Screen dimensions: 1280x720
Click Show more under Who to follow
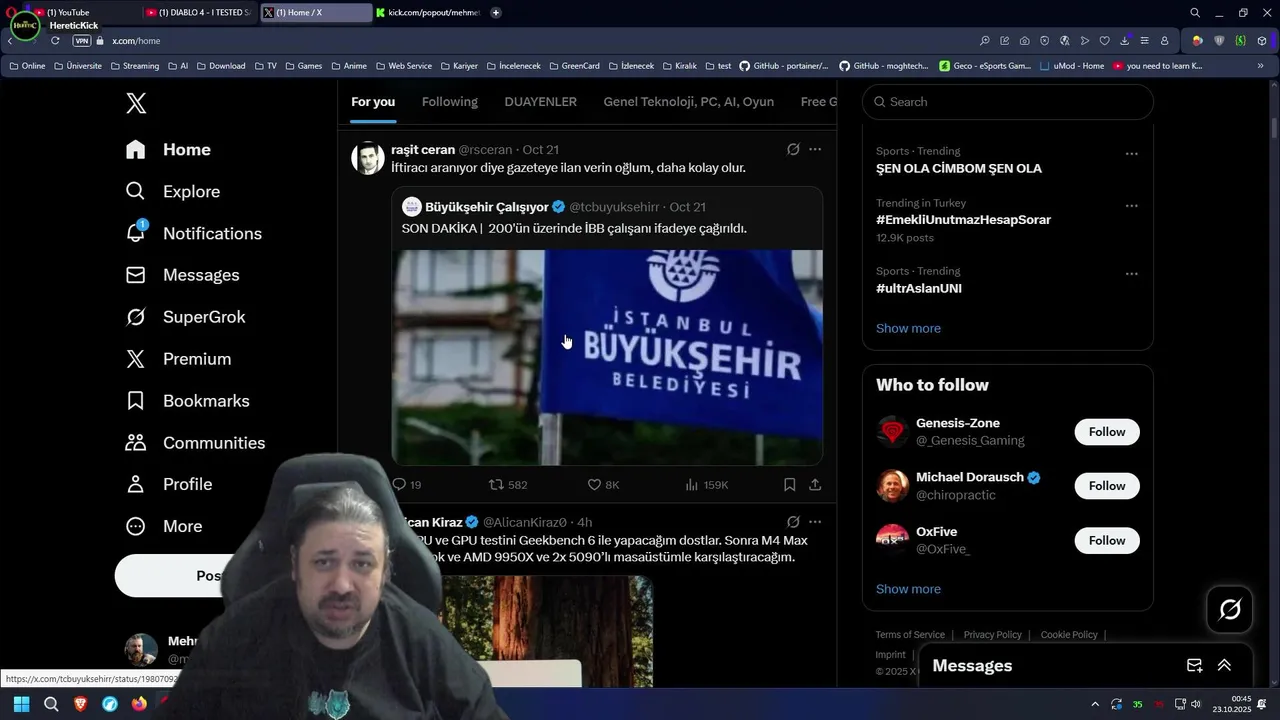(908, 589)
